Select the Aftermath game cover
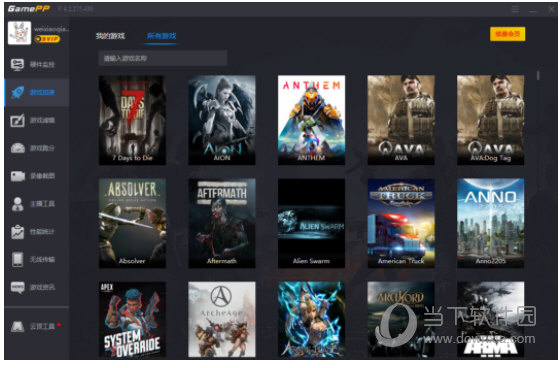This screenshot has width=560, height=368. (x=222, y=223)
